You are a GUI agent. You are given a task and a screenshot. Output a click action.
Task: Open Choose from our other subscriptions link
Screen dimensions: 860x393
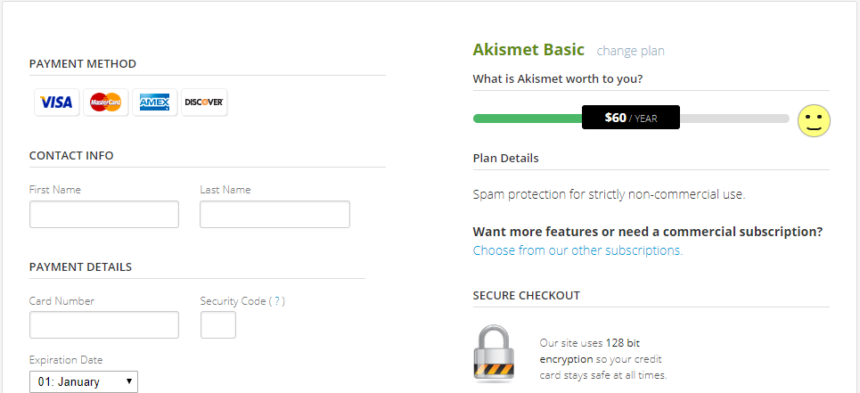pyautogui.click(x=578, y=250)
